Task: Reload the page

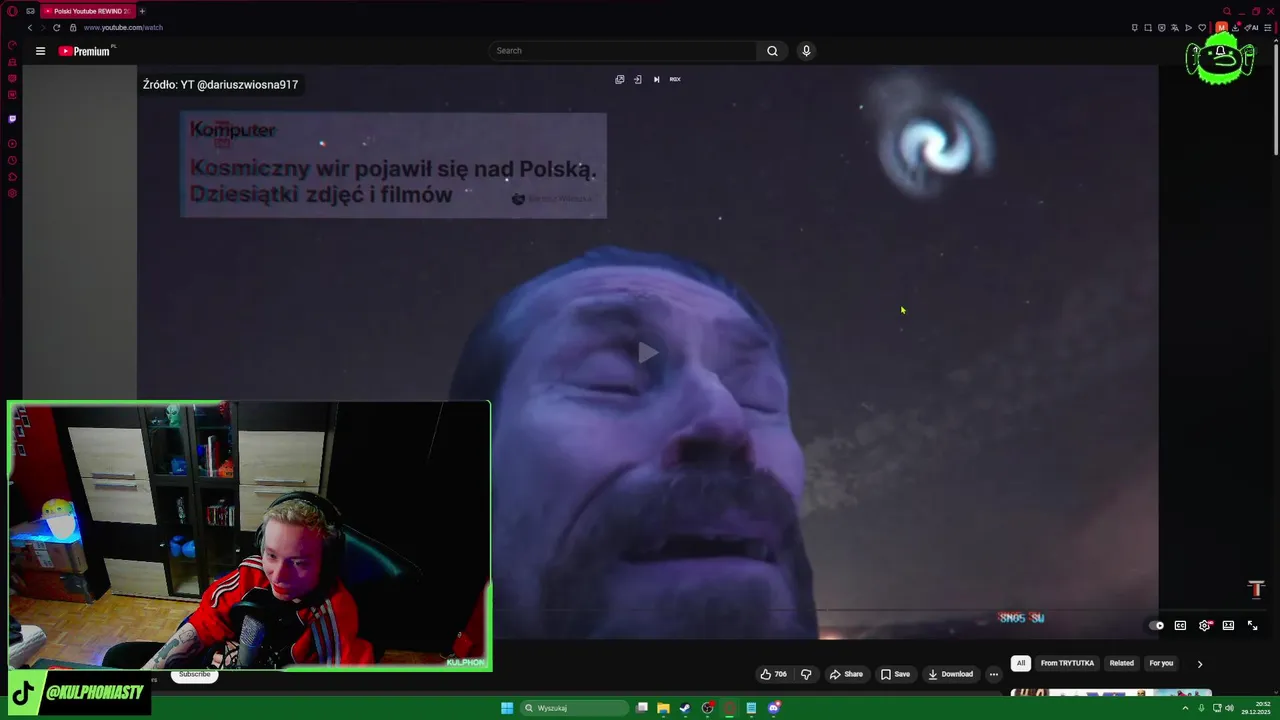Action: [x=56, y=27]
